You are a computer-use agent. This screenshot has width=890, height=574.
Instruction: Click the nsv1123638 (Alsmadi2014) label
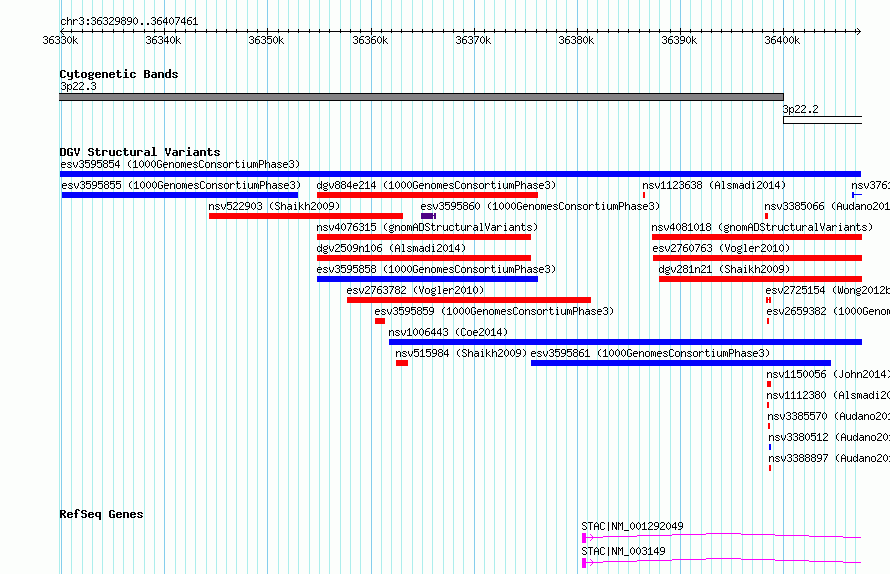(x=714, y=186)
